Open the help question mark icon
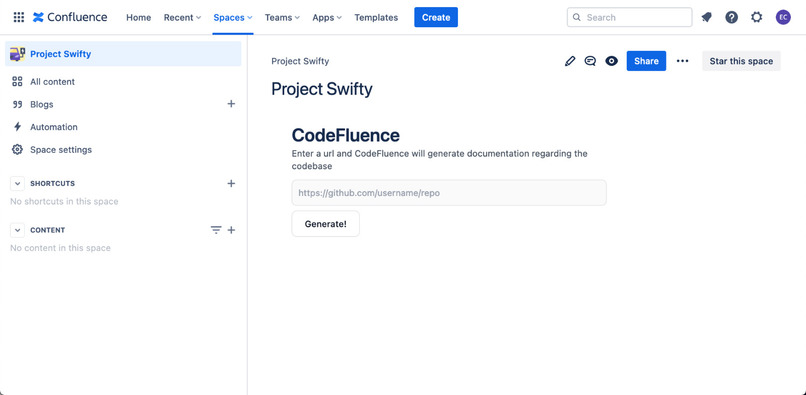The height and width of the screenshot is (395, 806). coord(731,17)
